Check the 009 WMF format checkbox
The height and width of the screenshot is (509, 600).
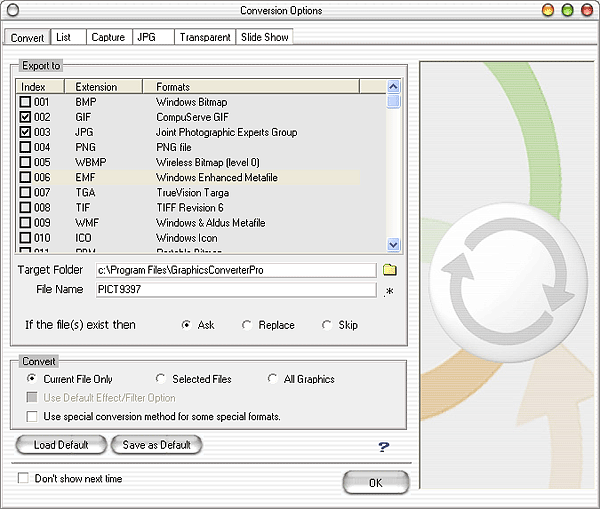click(25, 222)
